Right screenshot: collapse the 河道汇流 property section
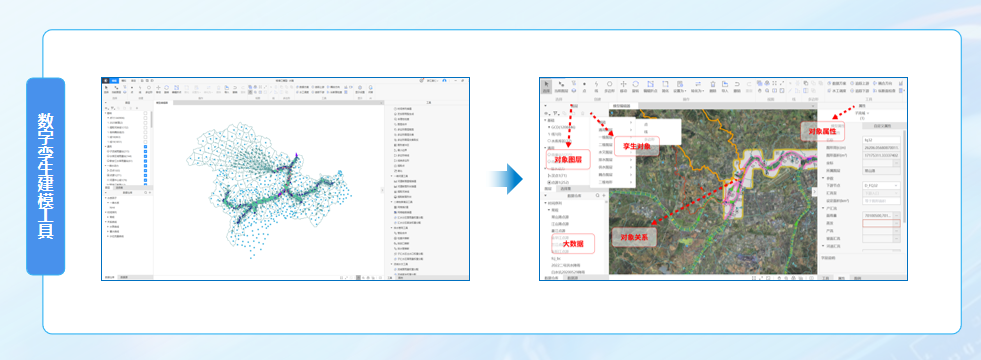The width and height of the screenshot is (981, 360). click(823, 246)
